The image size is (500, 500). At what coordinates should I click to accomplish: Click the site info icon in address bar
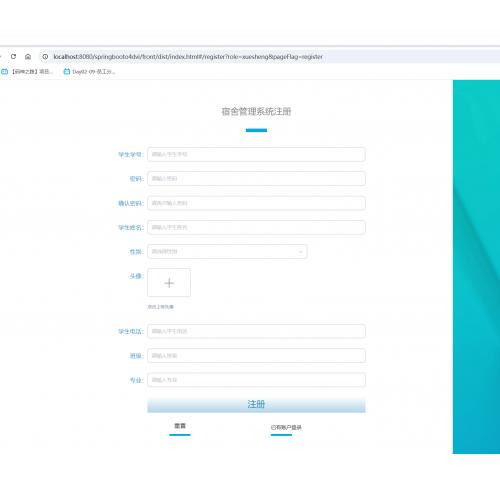coord(45,57)
